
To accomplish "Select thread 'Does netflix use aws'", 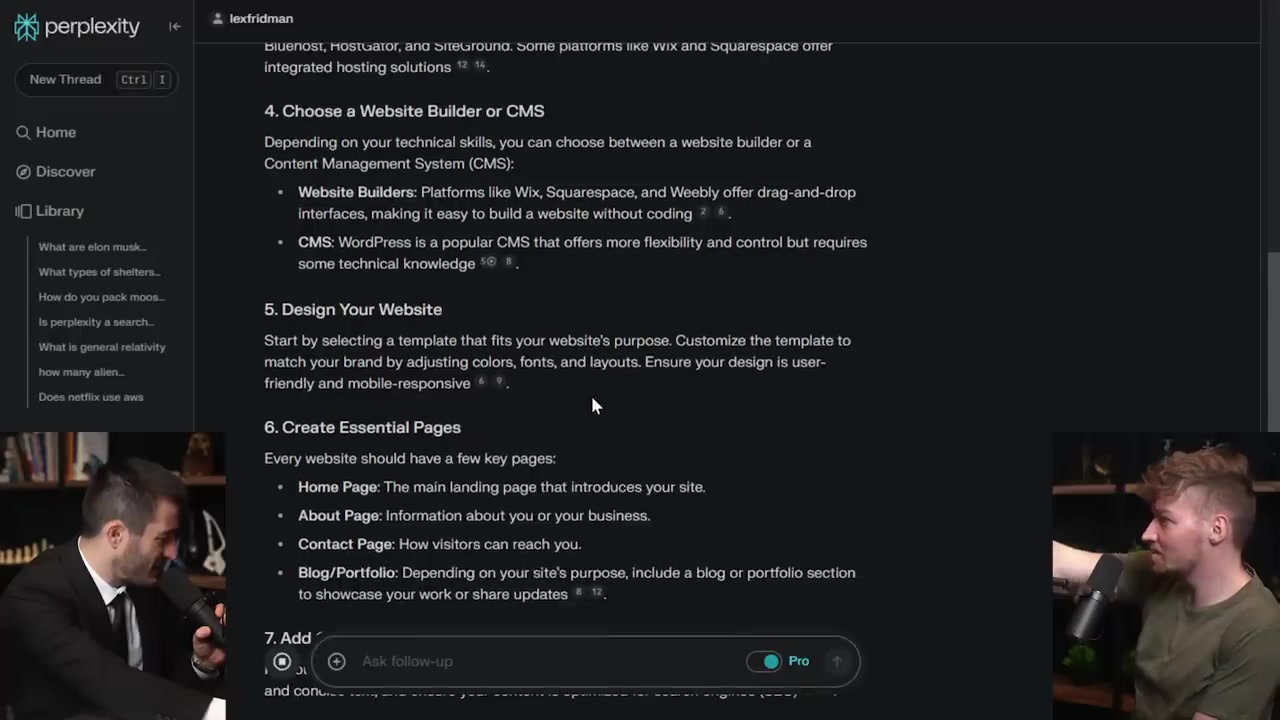I will point(91,397).
